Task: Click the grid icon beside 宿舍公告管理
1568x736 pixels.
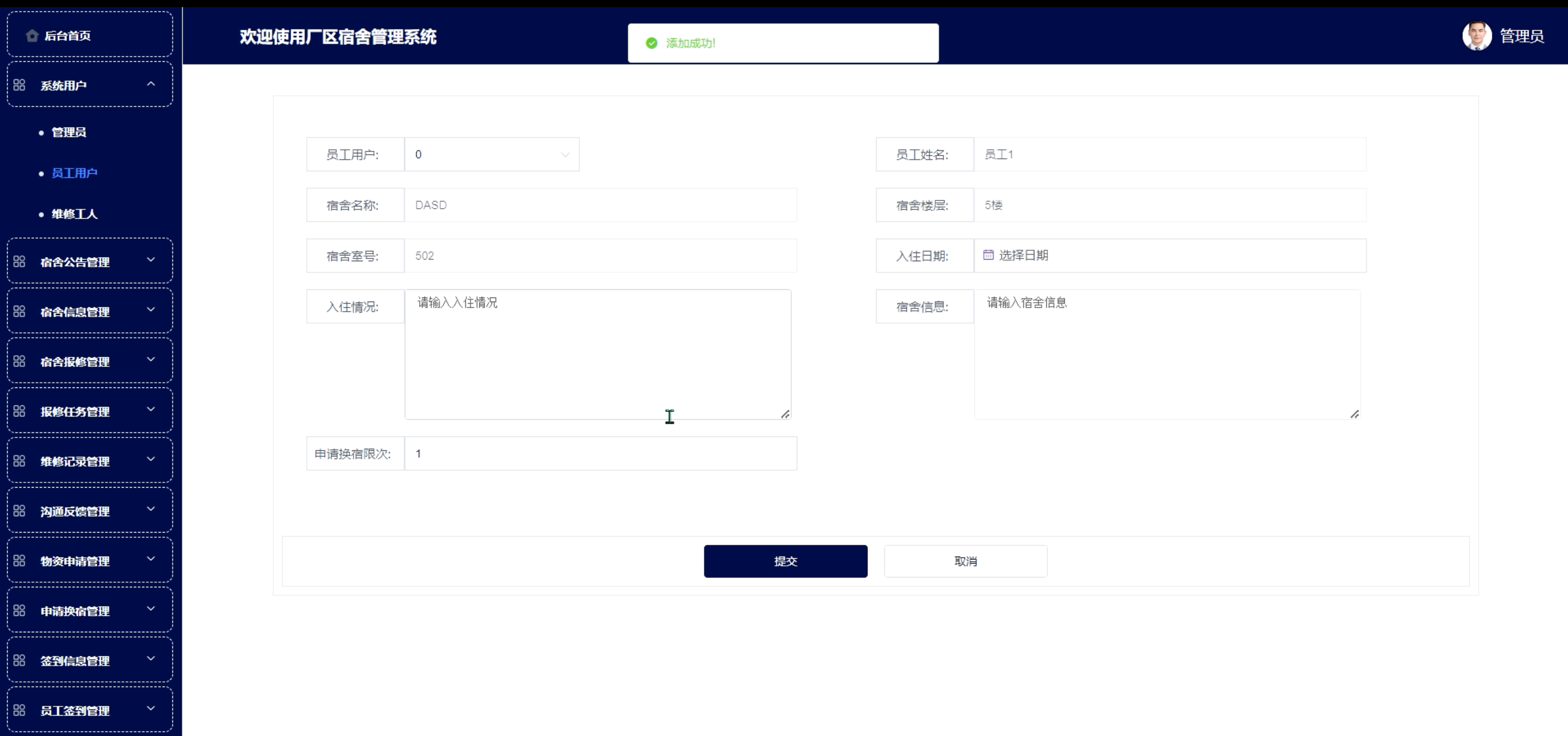Action: 19,262
